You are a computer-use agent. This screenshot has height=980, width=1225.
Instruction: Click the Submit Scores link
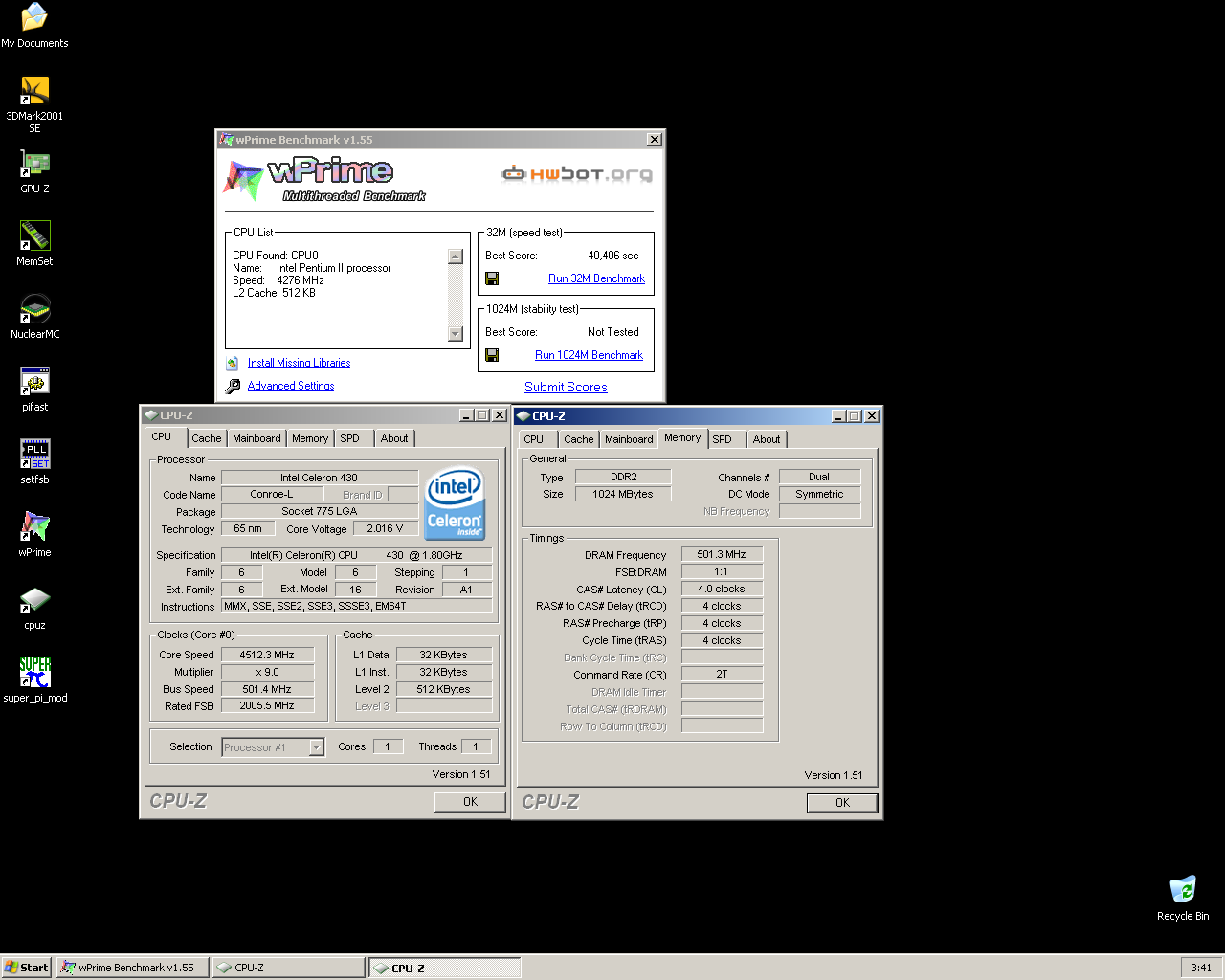(x=566, y=388)
